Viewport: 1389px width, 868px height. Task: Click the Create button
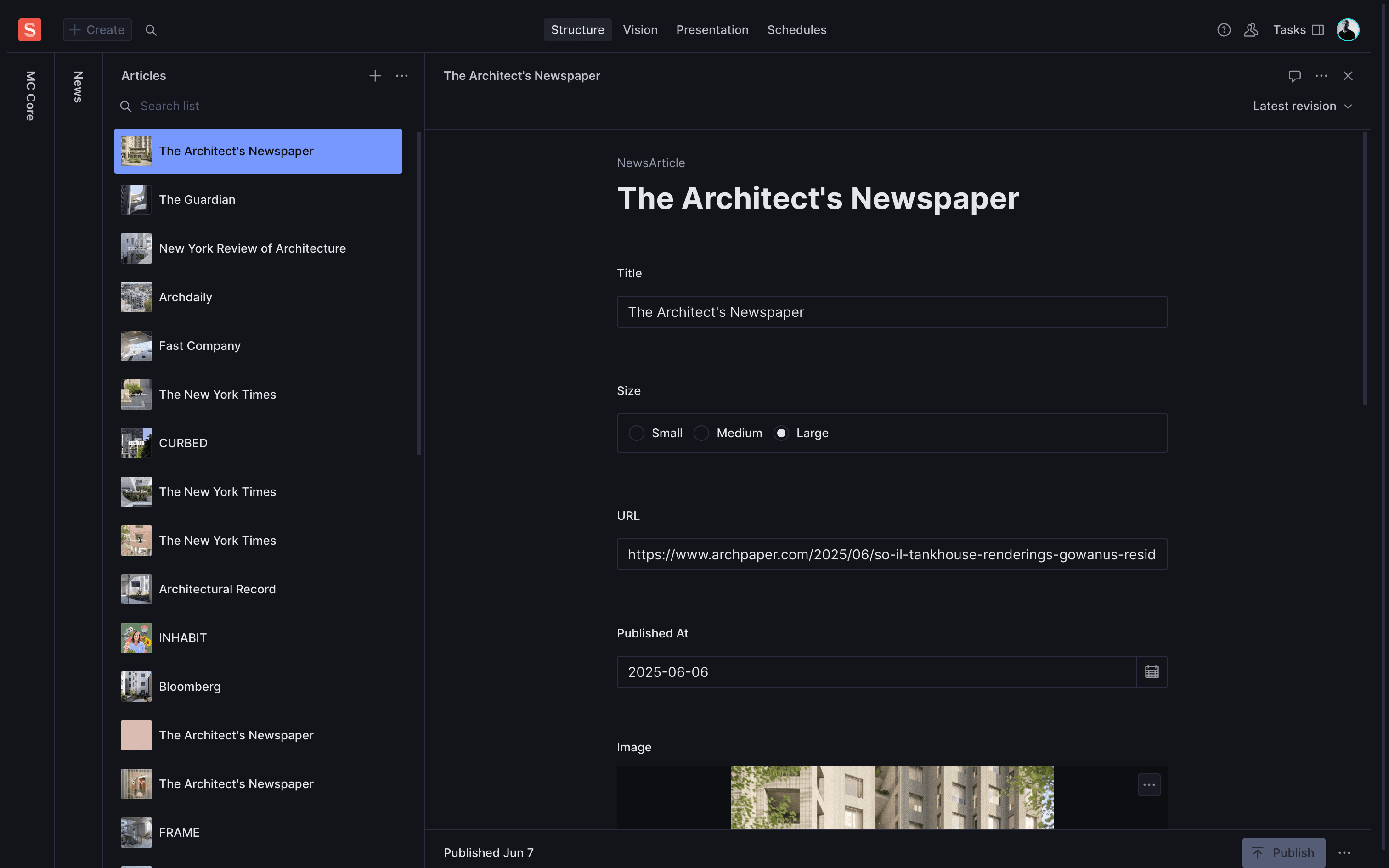click(x=97, y=30)
